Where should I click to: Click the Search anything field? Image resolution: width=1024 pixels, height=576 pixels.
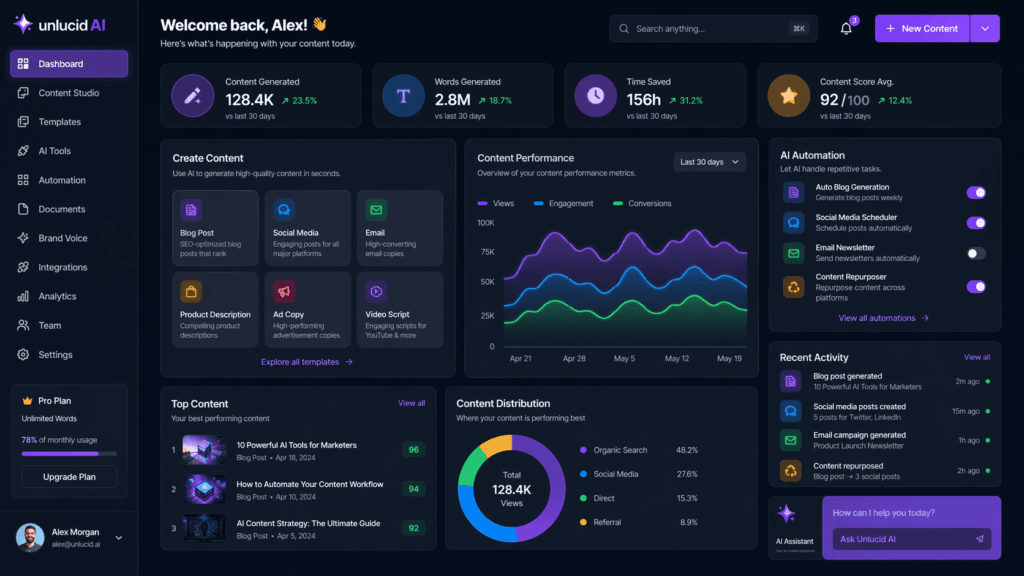tap(713, 29)
